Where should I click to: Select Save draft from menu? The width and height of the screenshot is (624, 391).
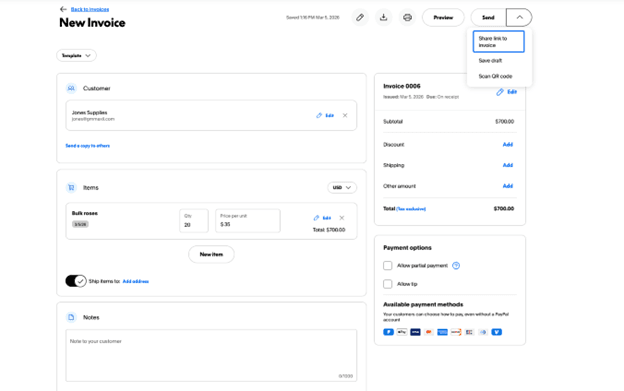[490, 60]
